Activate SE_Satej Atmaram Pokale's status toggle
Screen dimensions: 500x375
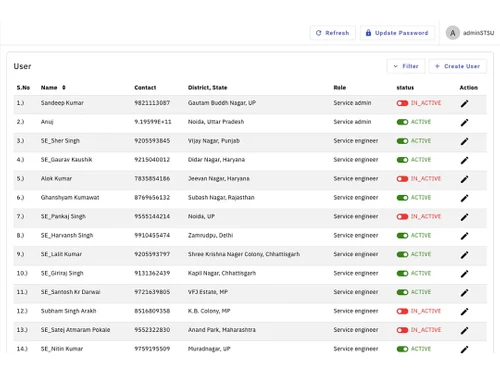pos(402,330)
